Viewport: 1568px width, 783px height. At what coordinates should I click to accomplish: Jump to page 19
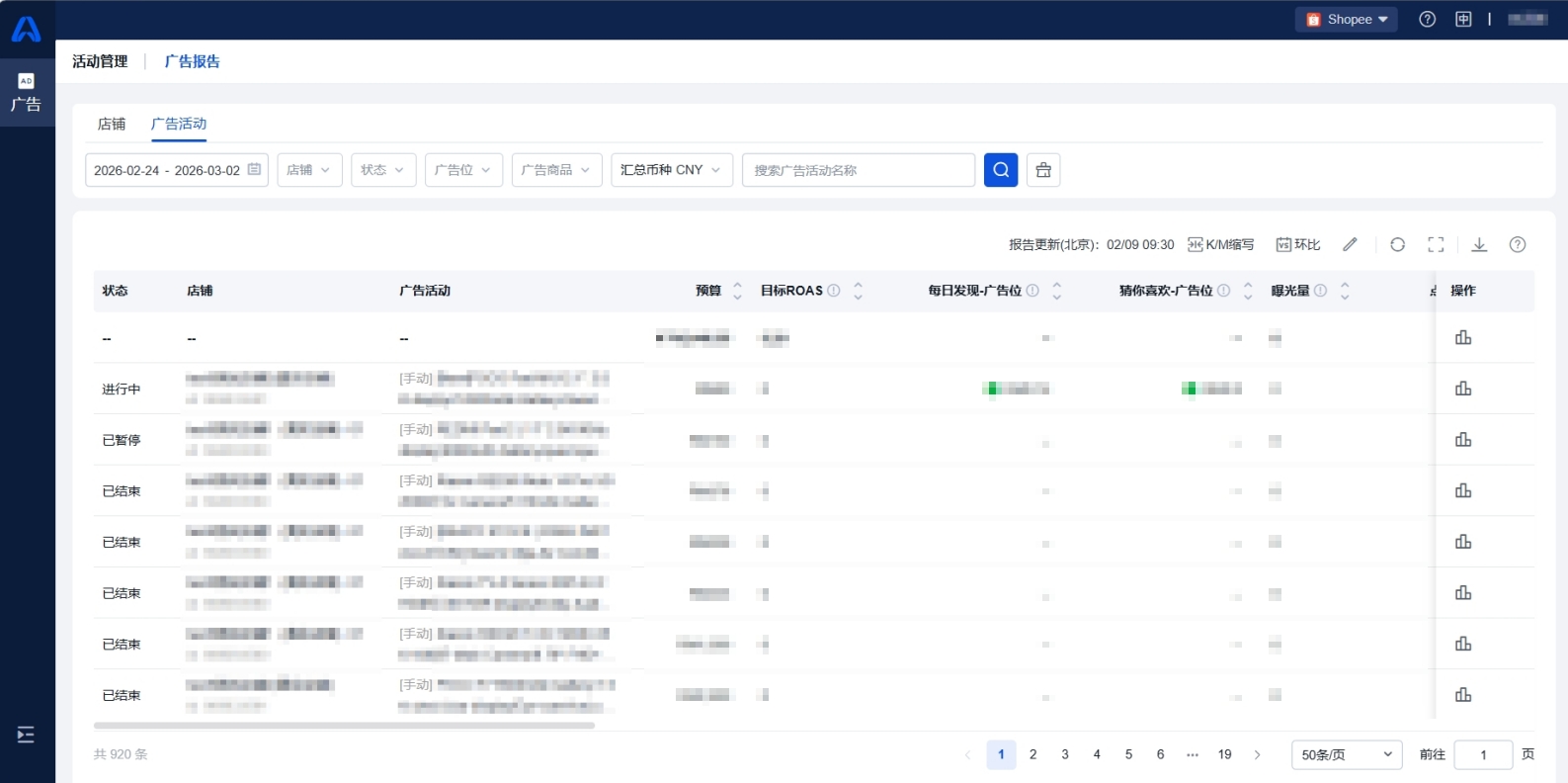[x=1224, y=754]
